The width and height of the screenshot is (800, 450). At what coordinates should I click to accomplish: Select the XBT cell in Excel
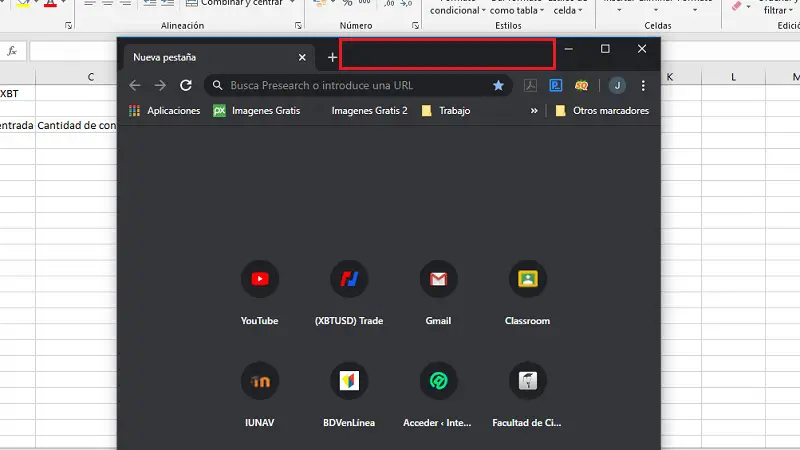pos(17,93)
